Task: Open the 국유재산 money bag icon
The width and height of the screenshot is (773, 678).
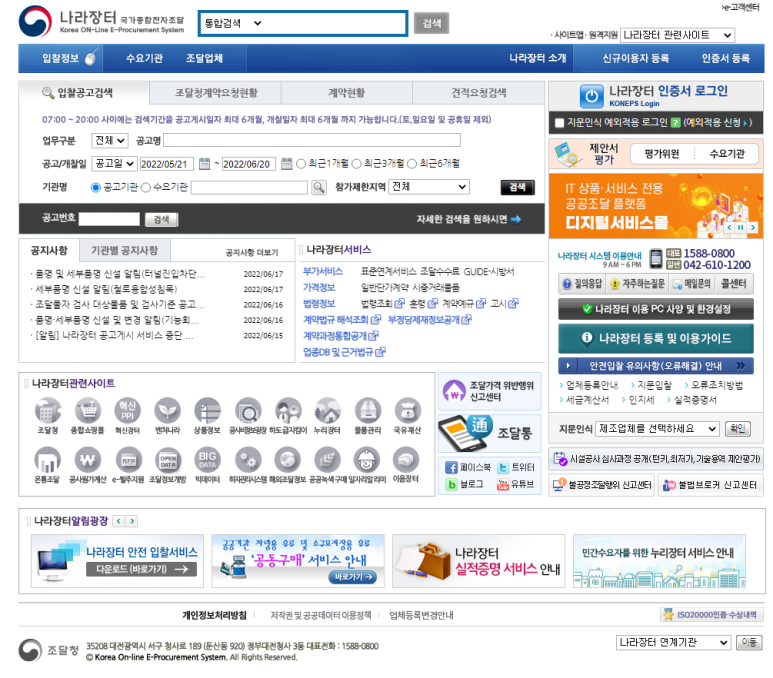Action: click(408, 411)
